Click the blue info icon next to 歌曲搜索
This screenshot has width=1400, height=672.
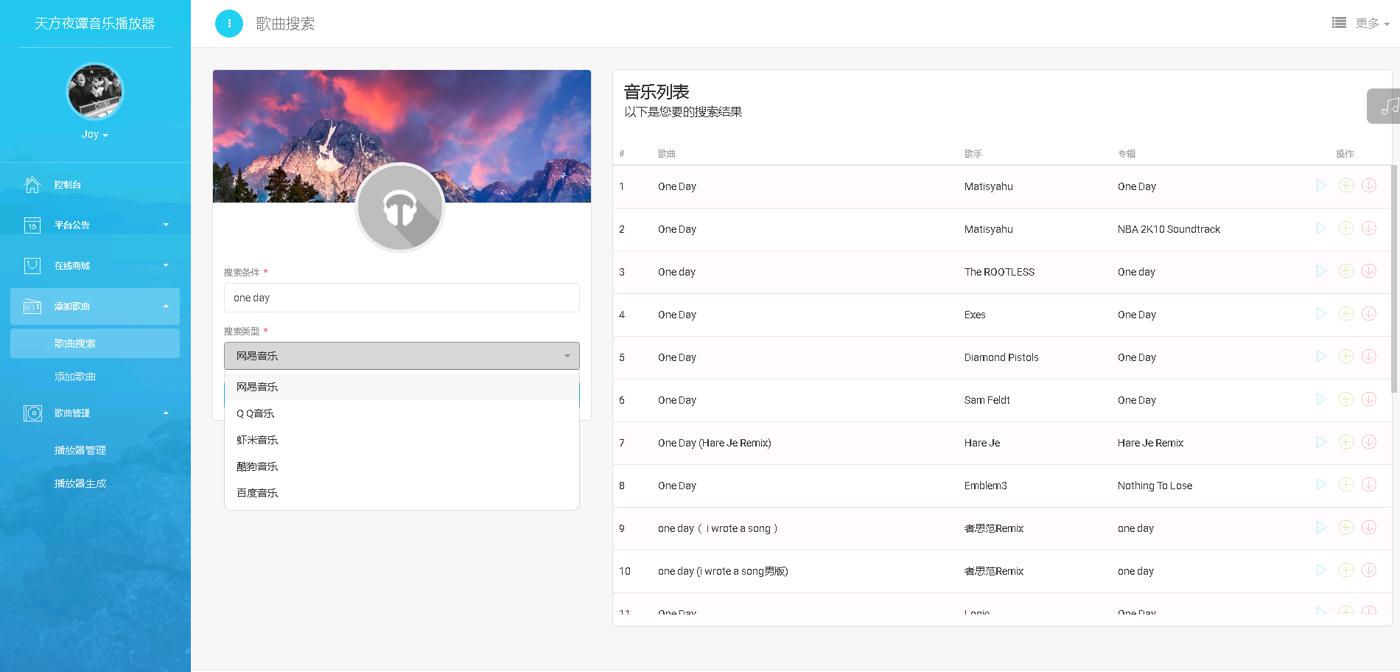click(229, 23)
